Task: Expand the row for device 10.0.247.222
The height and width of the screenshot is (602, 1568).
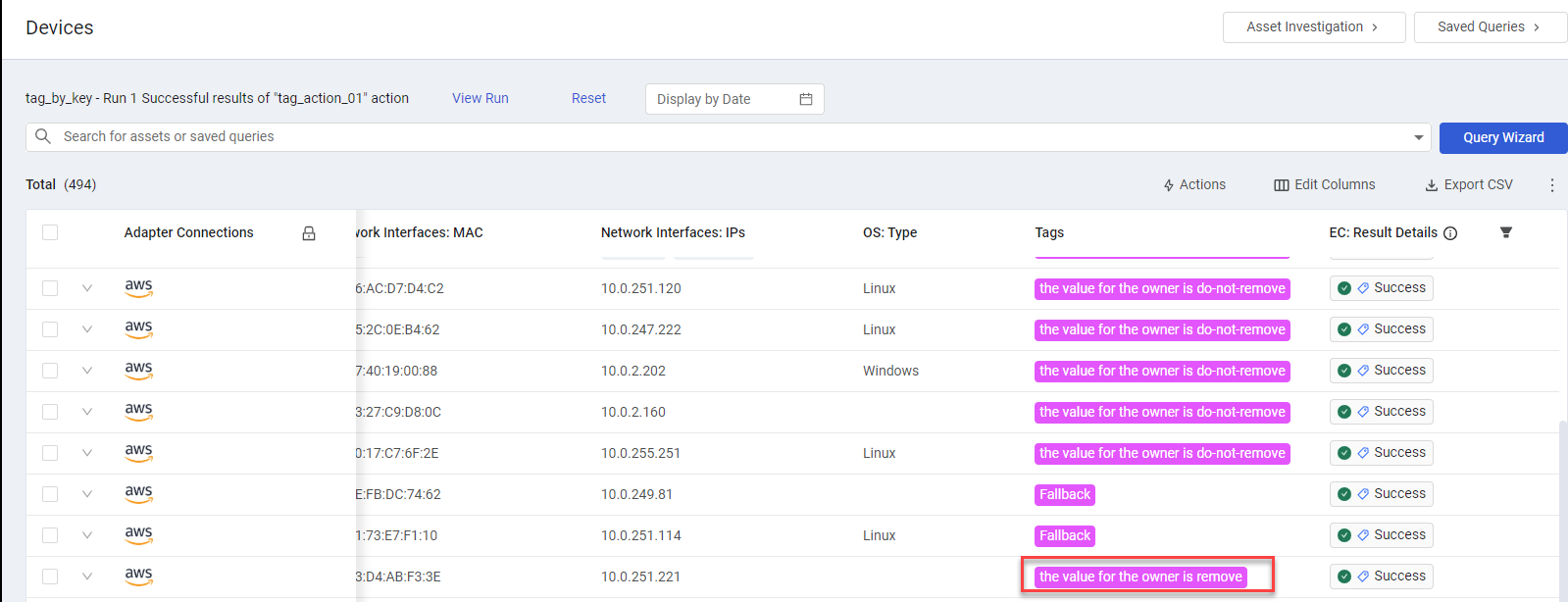Action: pyautogui.click(x=87, y=329)
